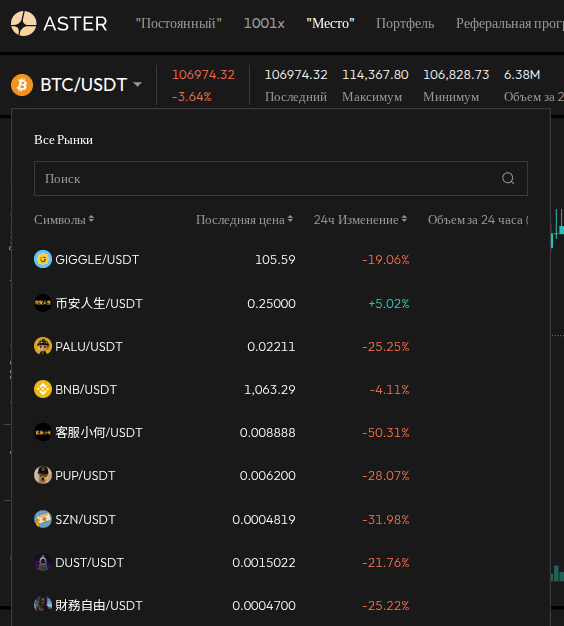The height and width of the screenshot is (626, 564).
Task: Select the 財務自由/USDT market
Action: pos(281,605)
